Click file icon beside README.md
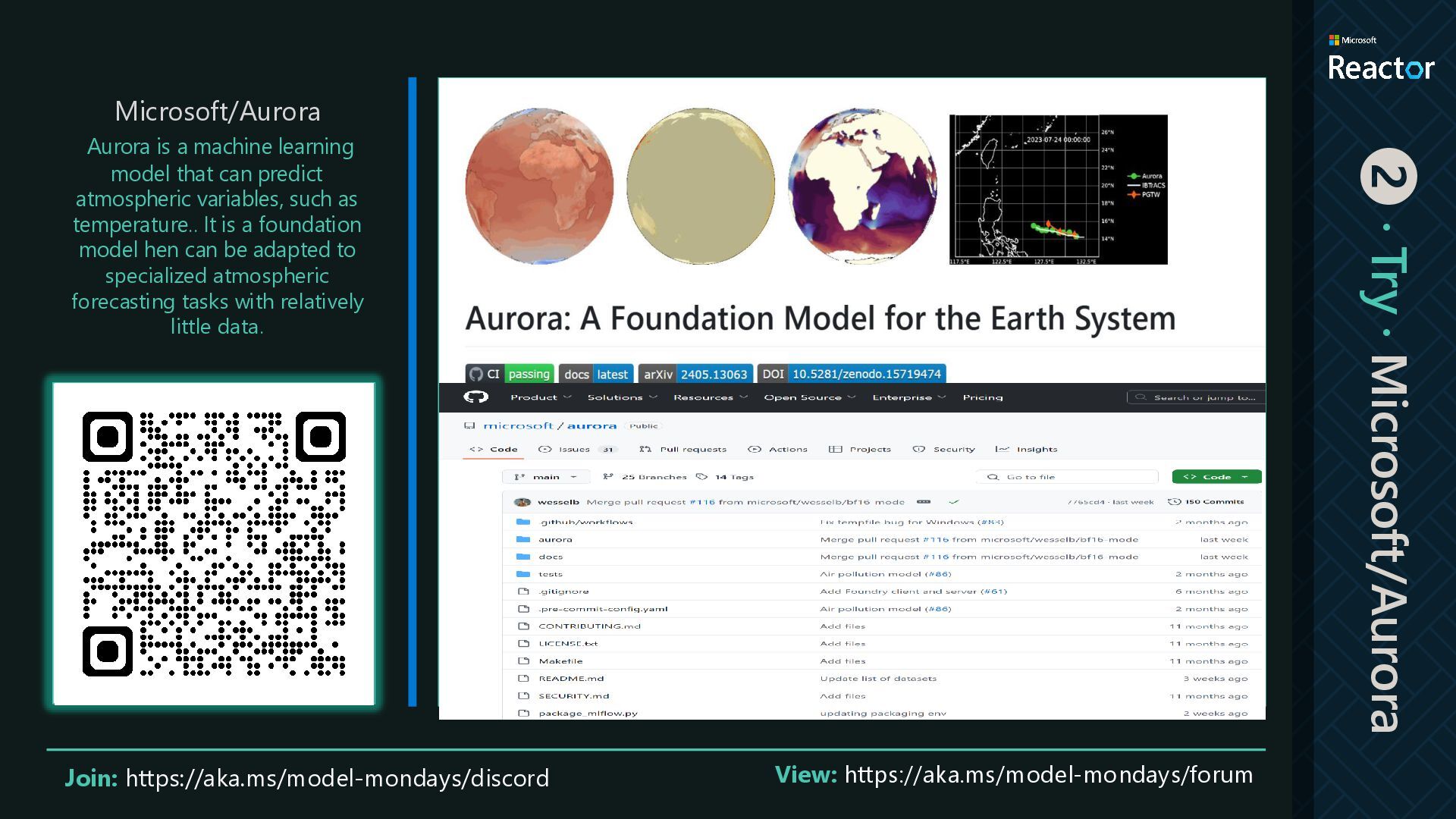Viewport: 1456px width, 819px height. click(523, 679)
